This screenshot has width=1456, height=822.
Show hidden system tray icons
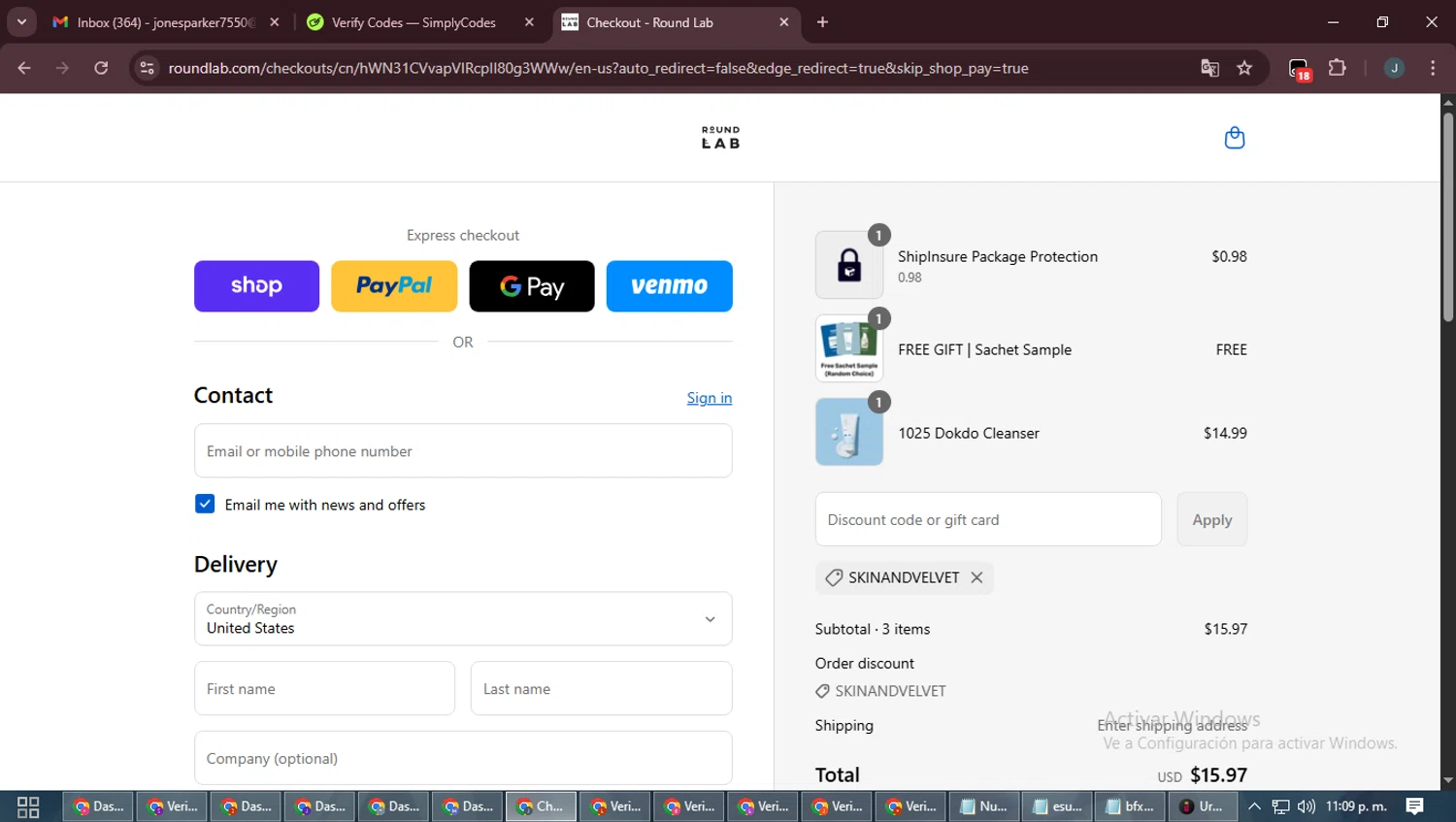(1254, 806)
